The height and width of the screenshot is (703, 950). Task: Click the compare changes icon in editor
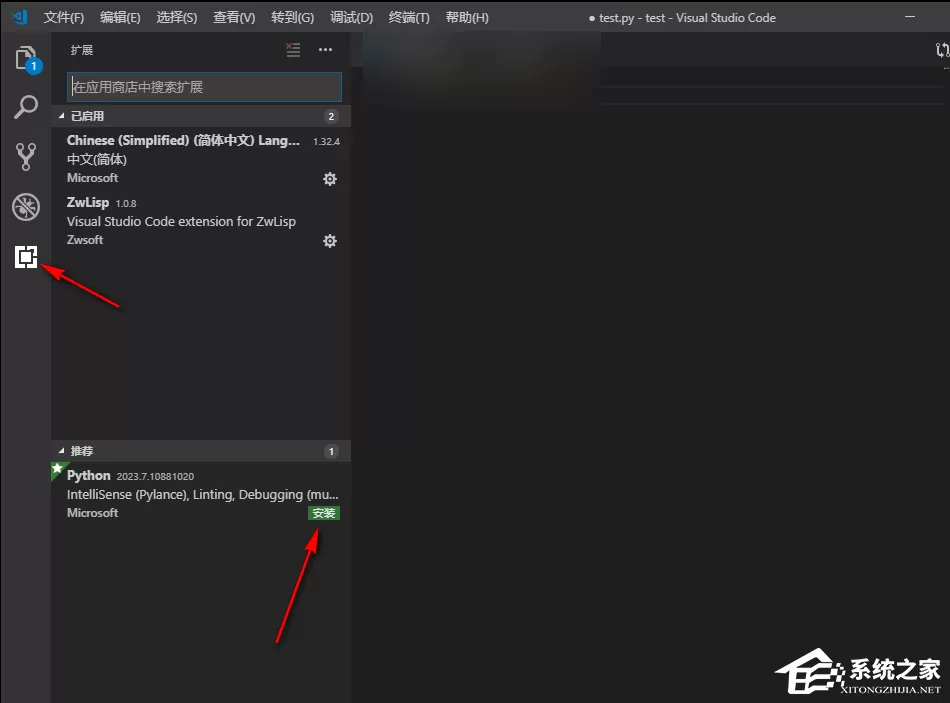[942, 50]
